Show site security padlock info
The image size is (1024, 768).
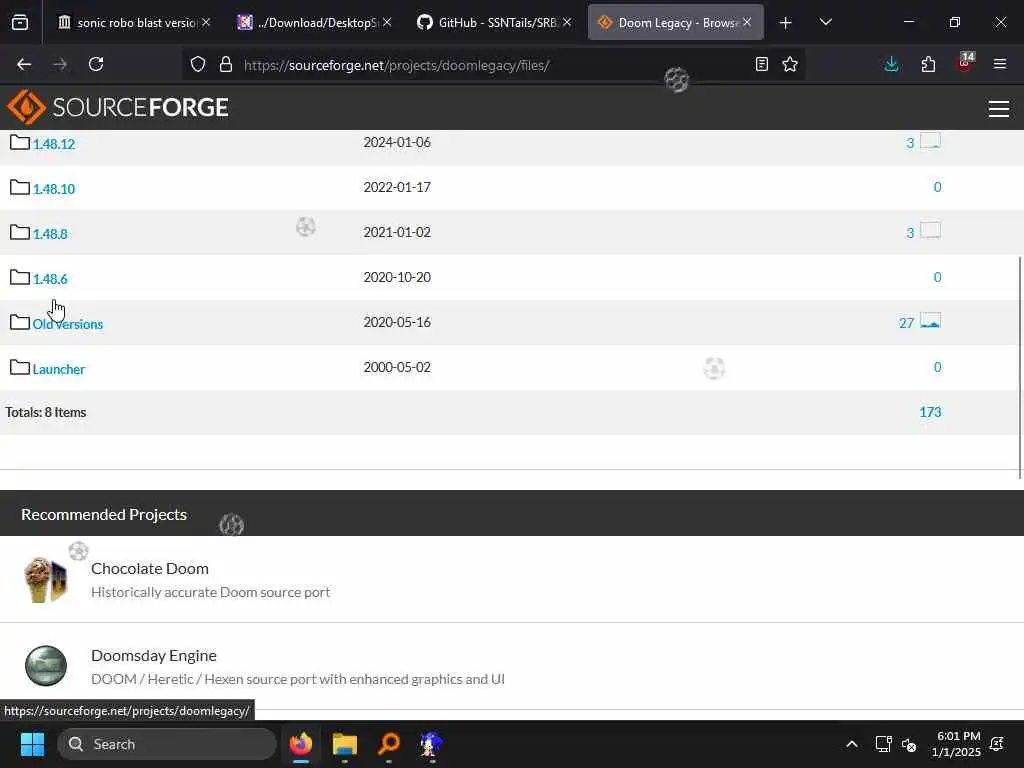coord(226,65)
